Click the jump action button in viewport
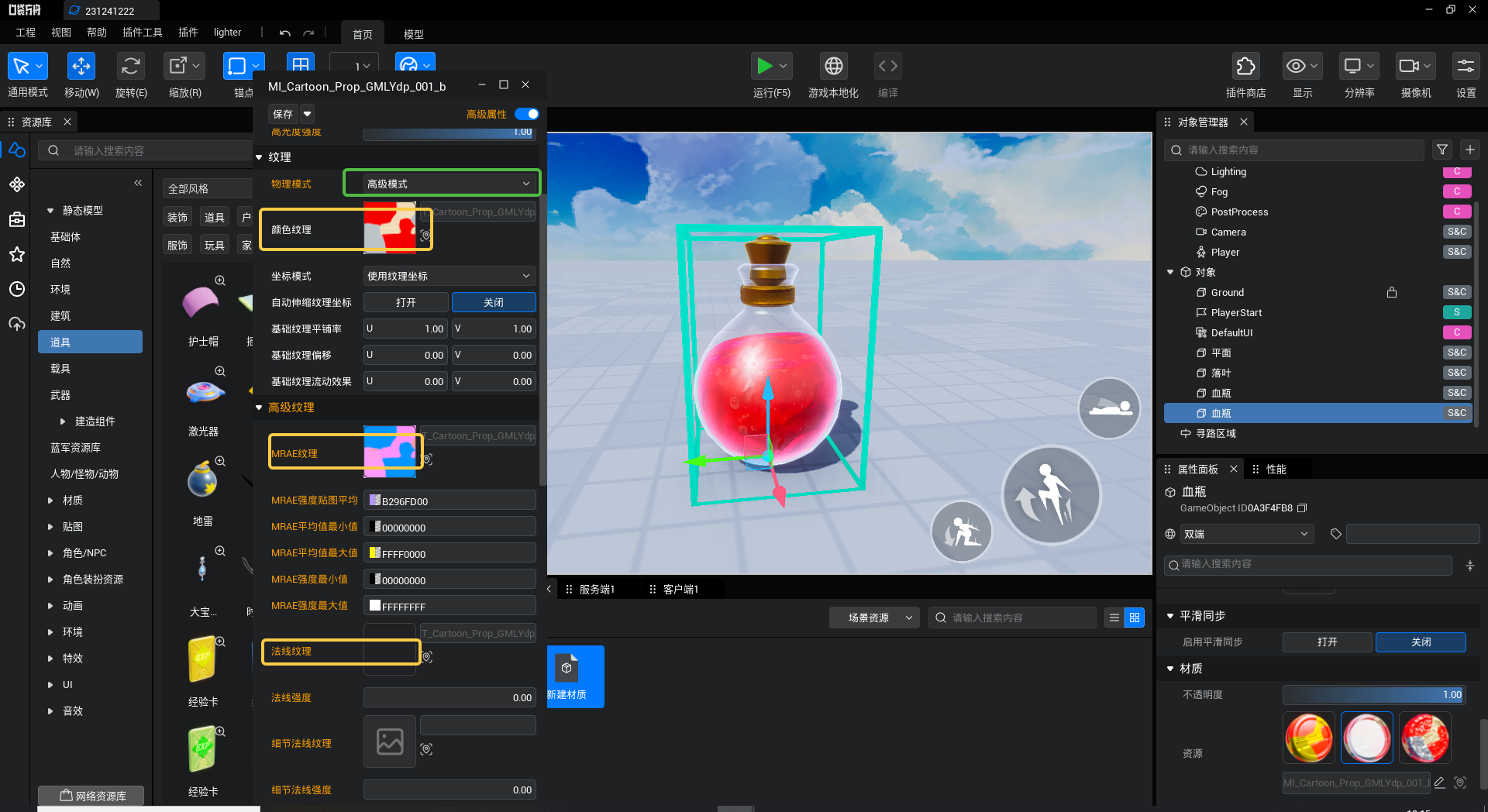1488x812 pixels. coord(1051,495)
